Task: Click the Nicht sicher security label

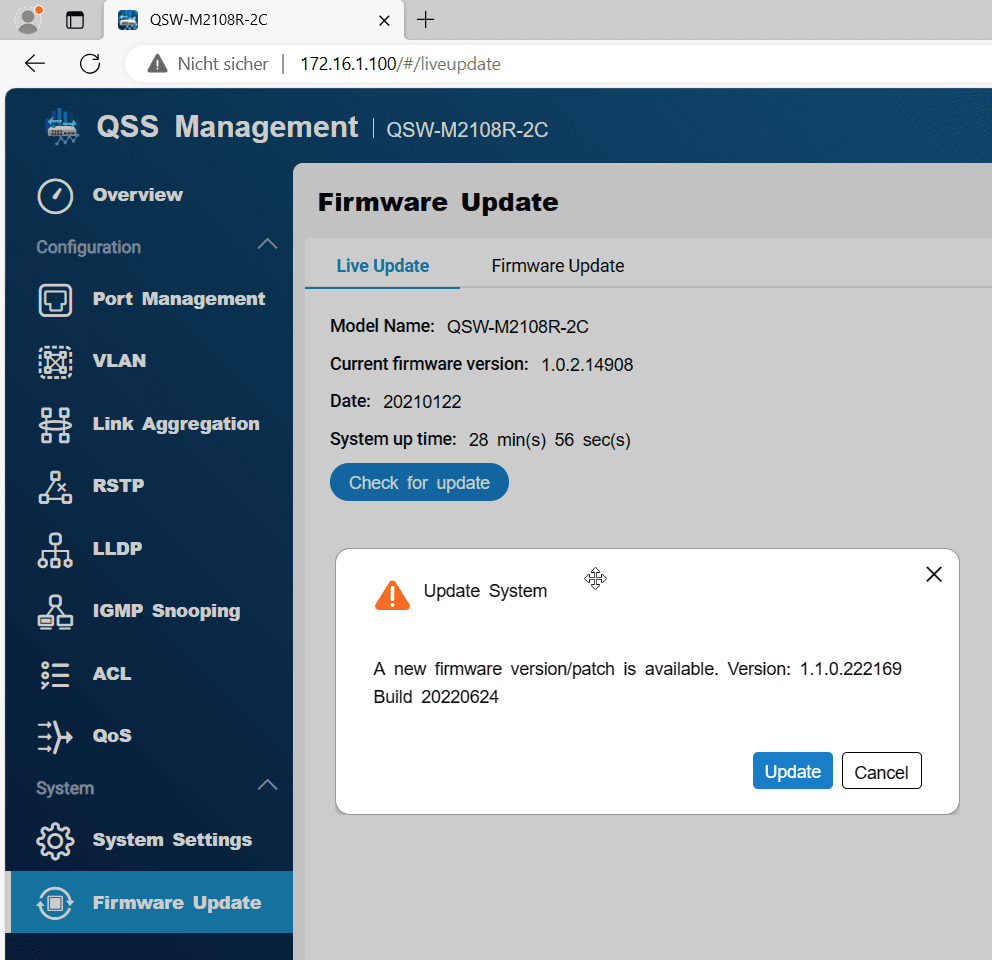Action: tap(223, 64)
